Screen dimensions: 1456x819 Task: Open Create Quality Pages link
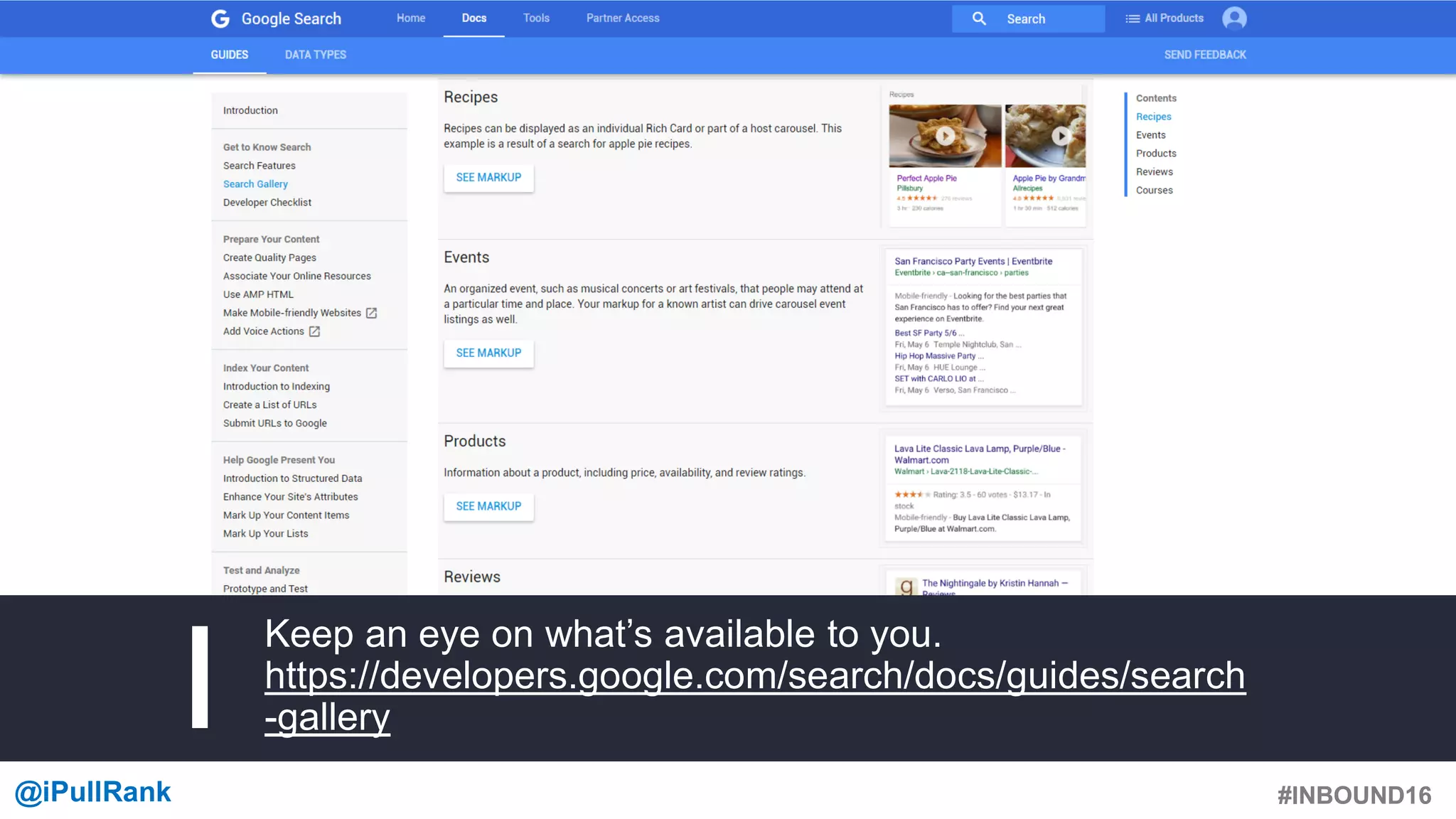[269, 258]
